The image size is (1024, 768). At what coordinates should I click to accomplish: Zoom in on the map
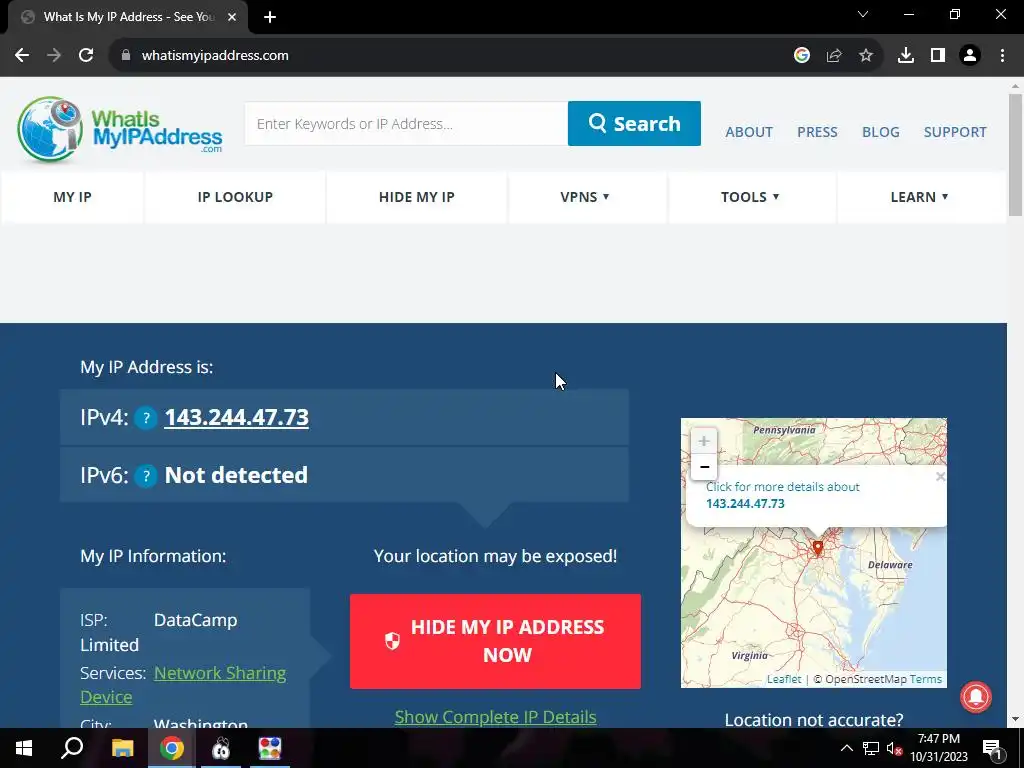(704, 441)
